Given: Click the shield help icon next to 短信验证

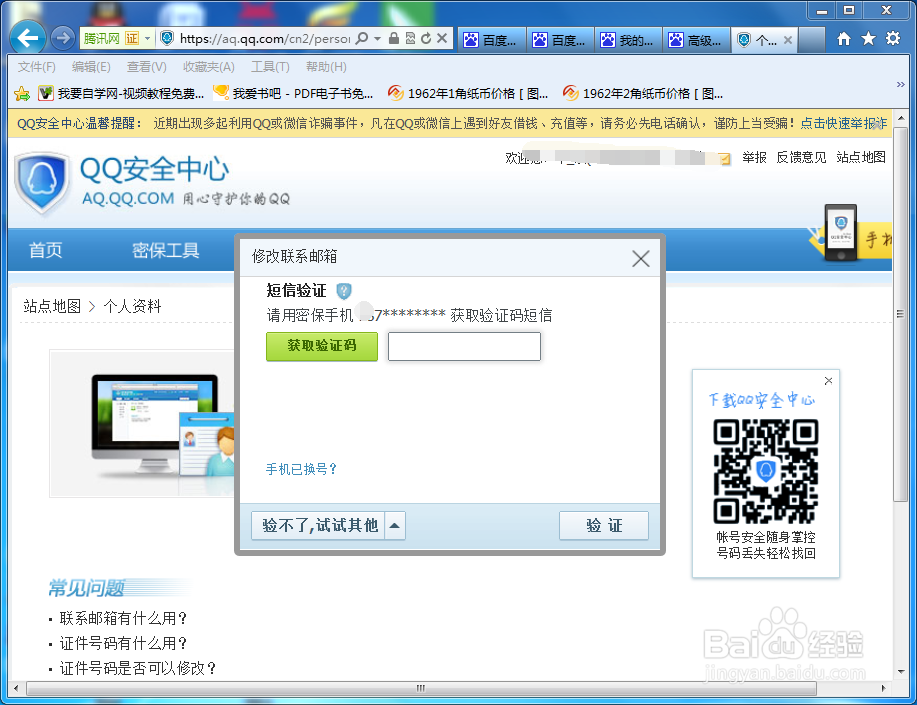Looking at the screenshot, I should click(x=344, y=290).
